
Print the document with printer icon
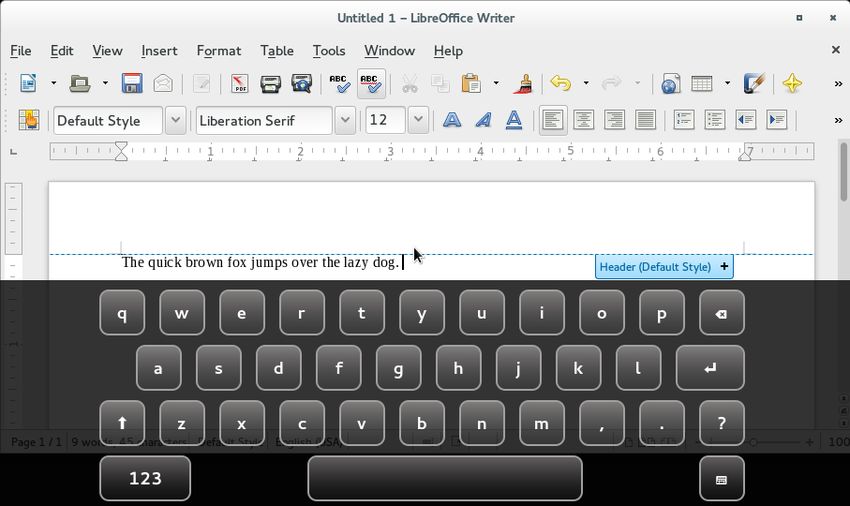pos(270,84)
